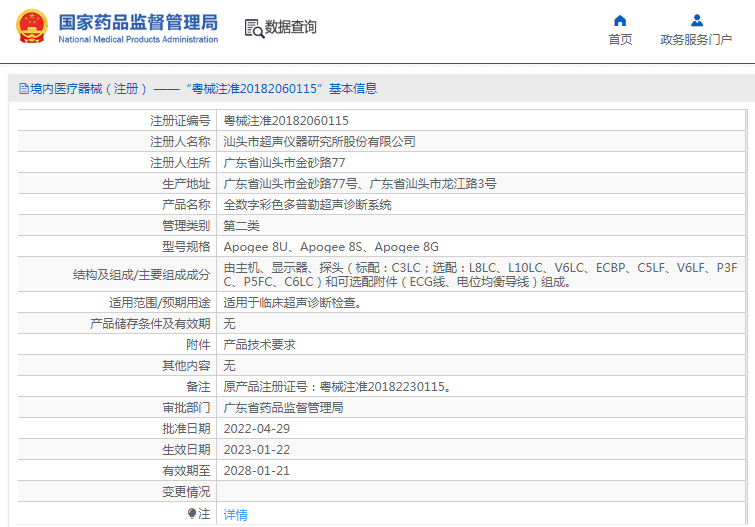Click the 有效期至 row label
The width and height of the screenshot is (755, 527).
coord(186,471)
